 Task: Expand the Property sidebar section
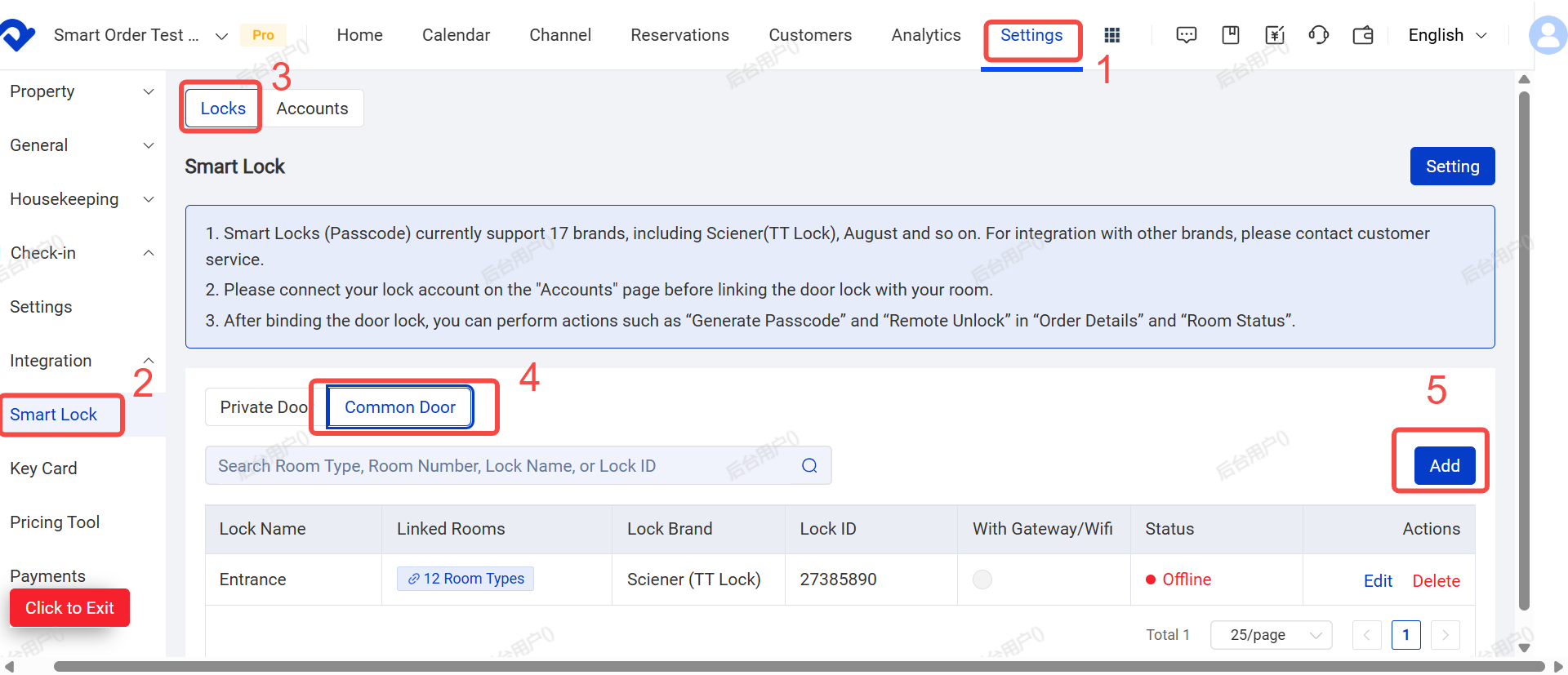tap(82, 91)
